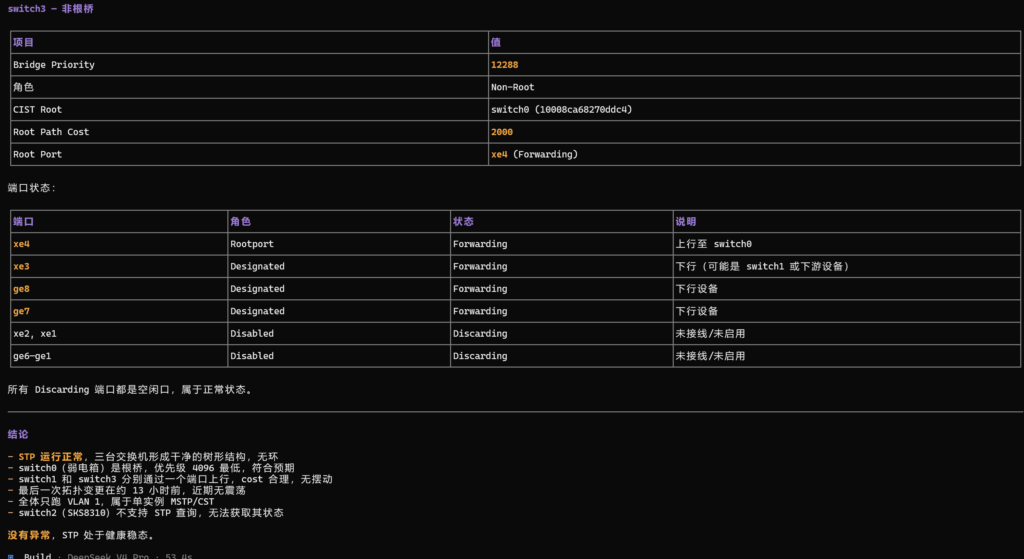Viewport: 1024px width, 559px height.
Task: Click the ge8 port name
Action: coord(21,289)
